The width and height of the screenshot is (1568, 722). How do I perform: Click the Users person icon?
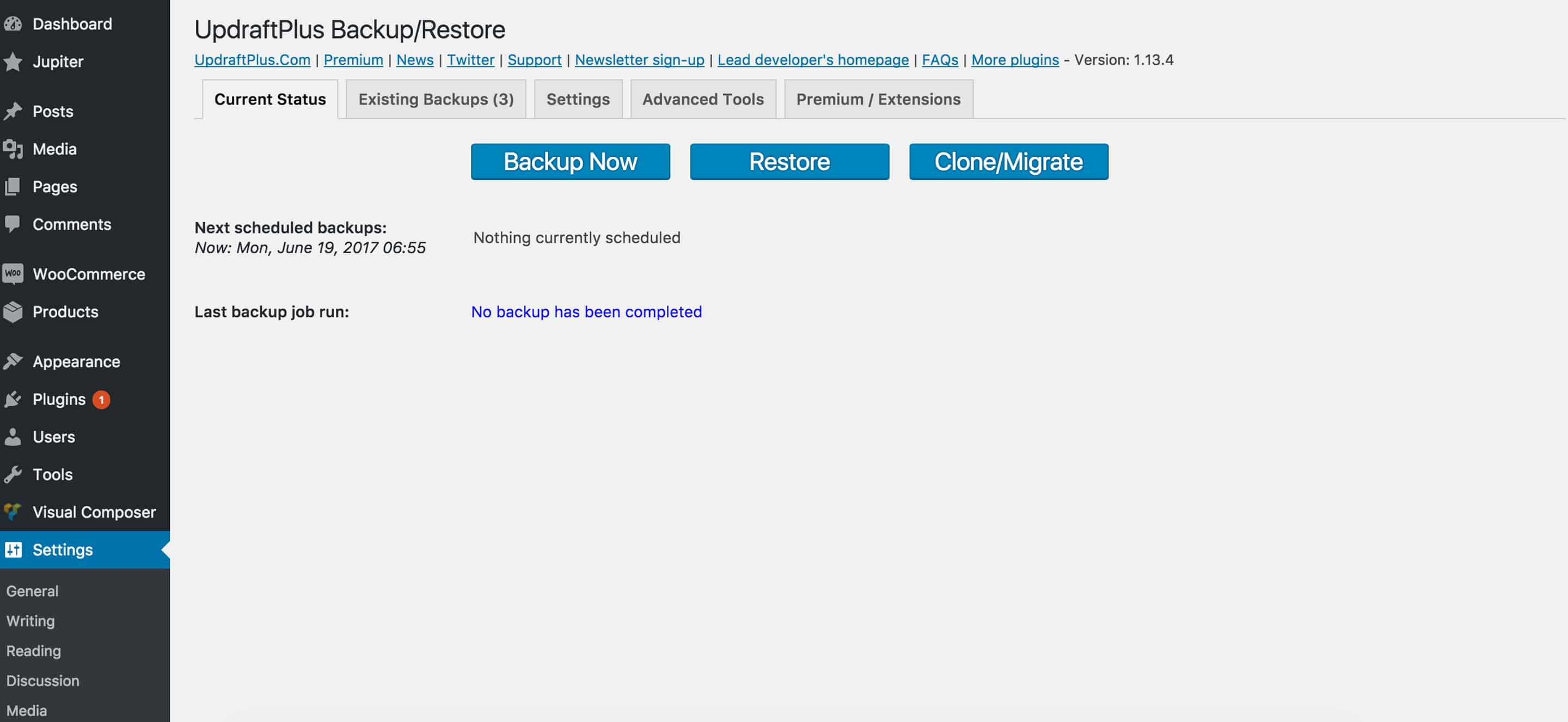pos(13,437)
